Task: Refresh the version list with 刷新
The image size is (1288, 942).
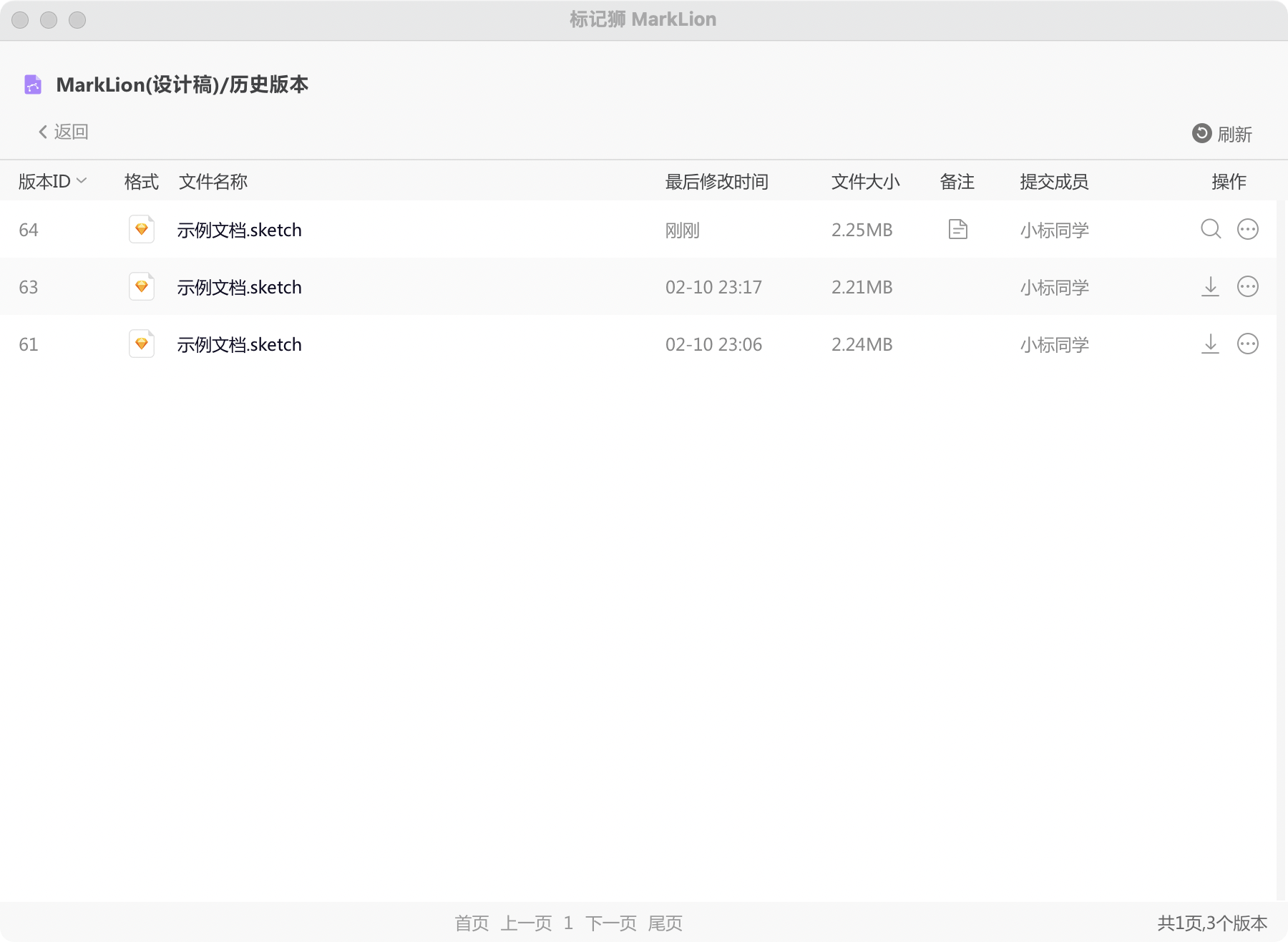Action: click(1222, 134)
